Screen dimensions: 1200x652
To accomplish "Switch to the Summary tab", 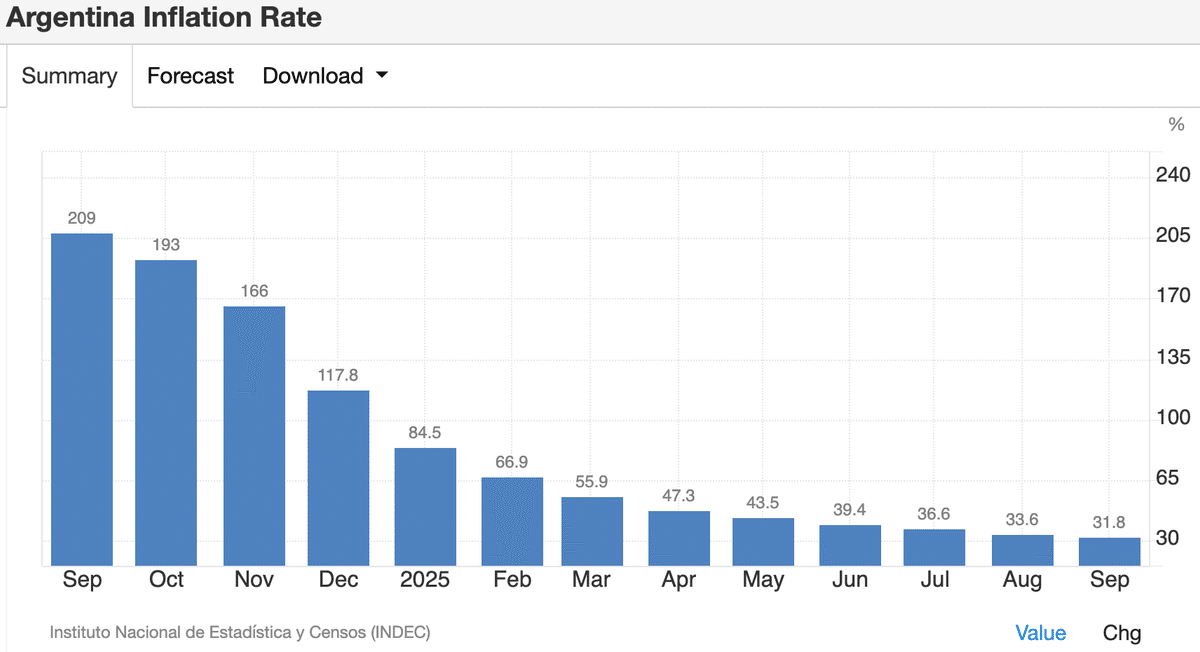I will [69, 76].
